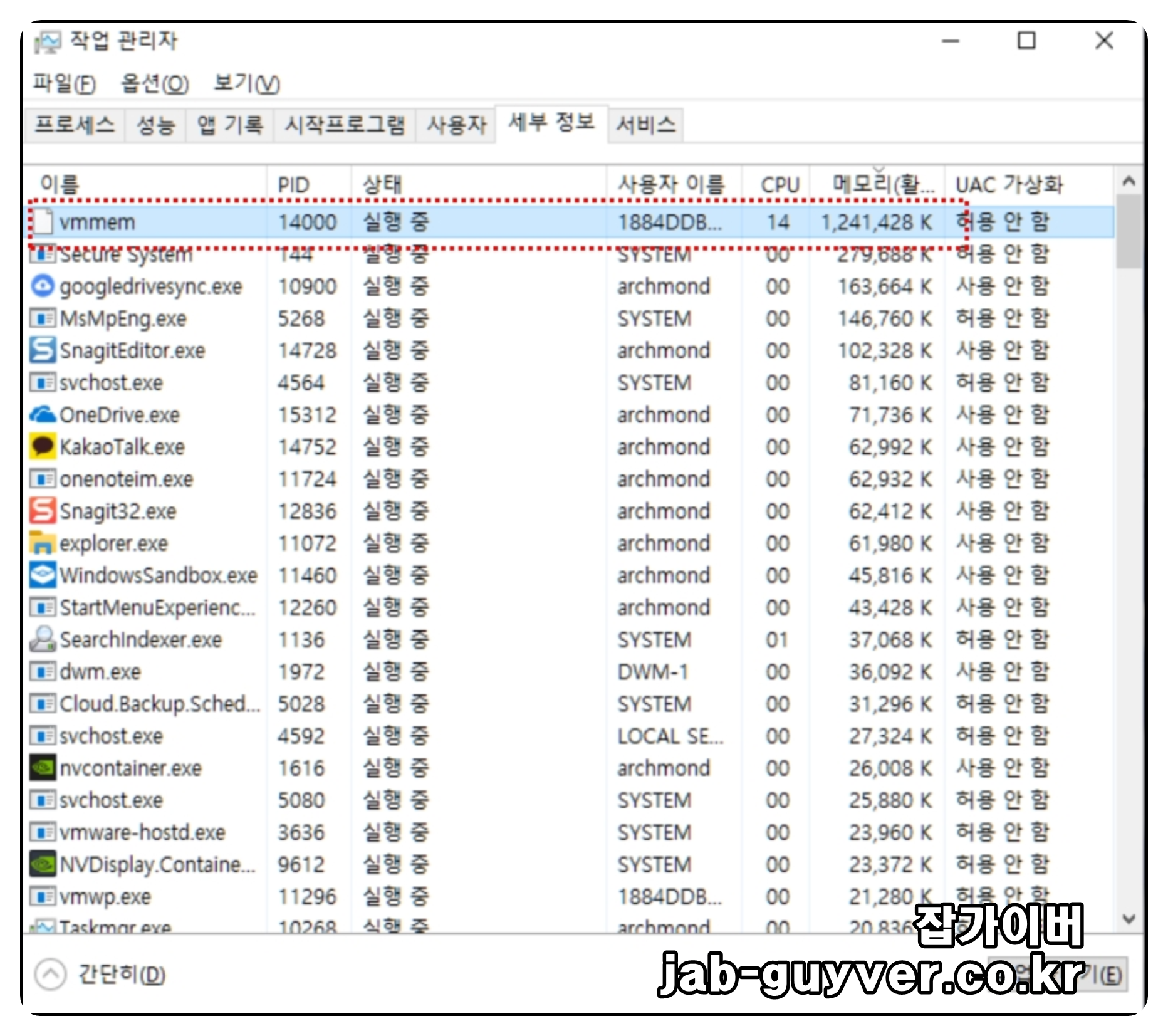1168x1036 pixels.
Task: Click the svchost.exe PID 5080 icon
Action: 43,800
